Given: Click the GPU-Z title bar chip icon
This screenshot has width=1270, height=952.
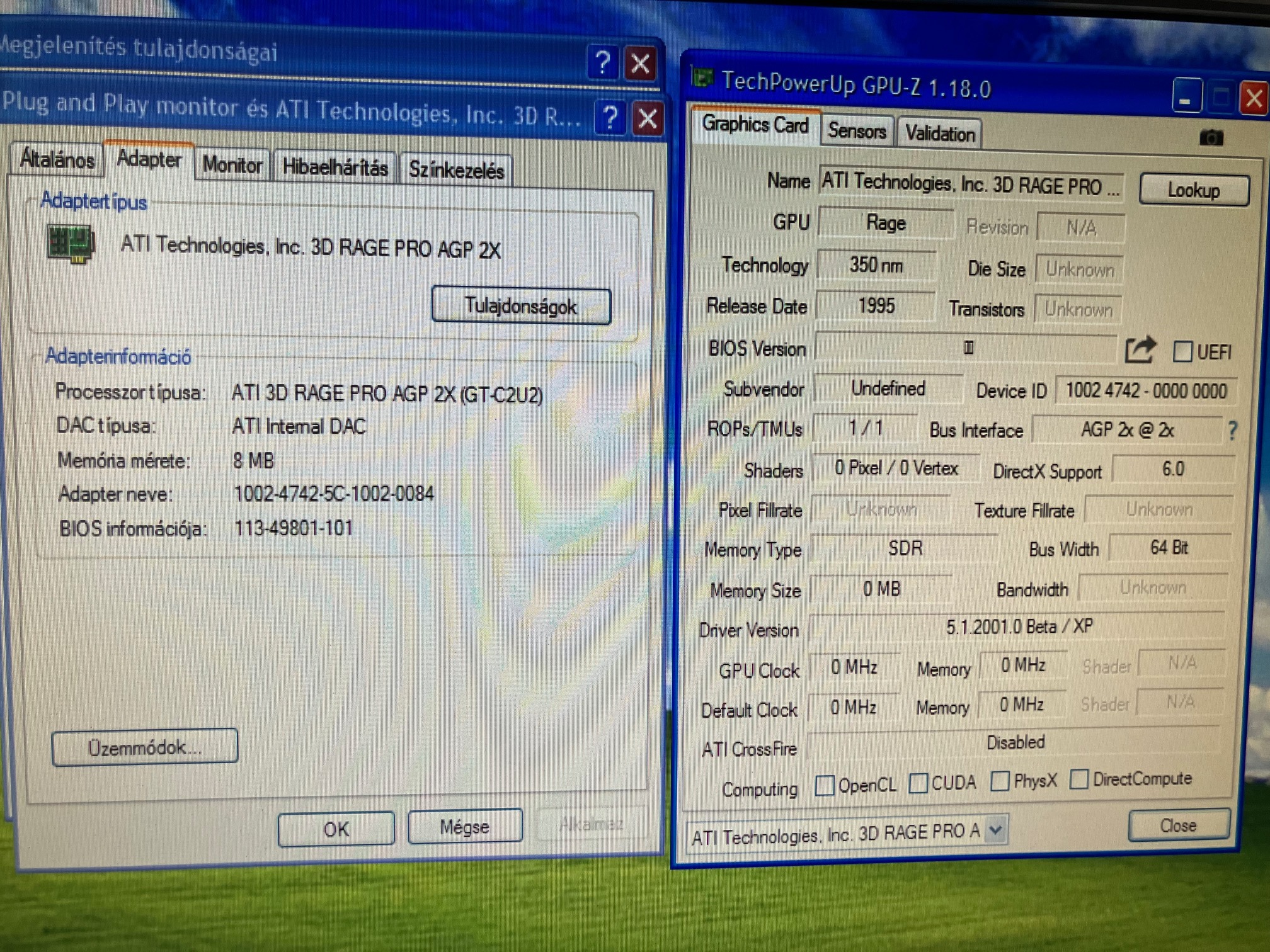Looking at the screenshot, I should pyautogui.click(x=702, y=79).
